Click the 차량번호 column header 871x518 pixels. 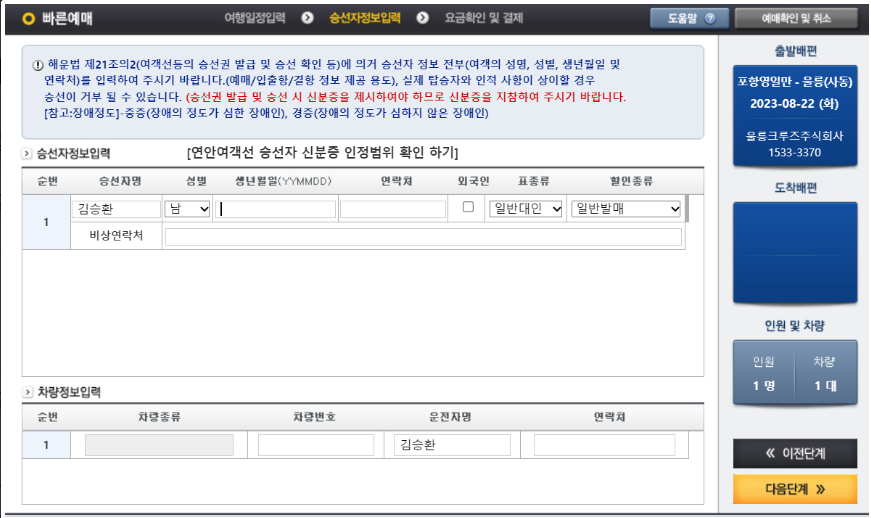point(315,417)
